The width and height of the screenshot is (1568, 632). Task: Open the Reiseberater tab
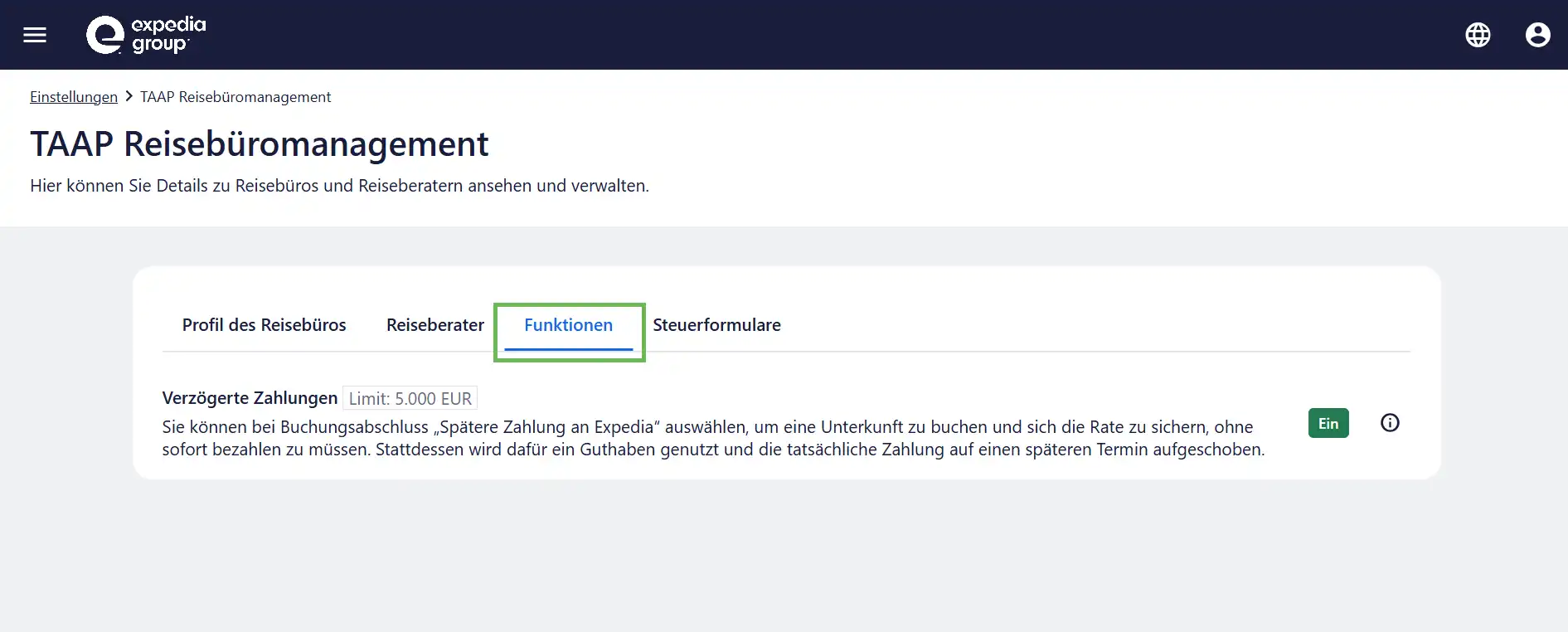pyautogui.click(x=435, y=325)
